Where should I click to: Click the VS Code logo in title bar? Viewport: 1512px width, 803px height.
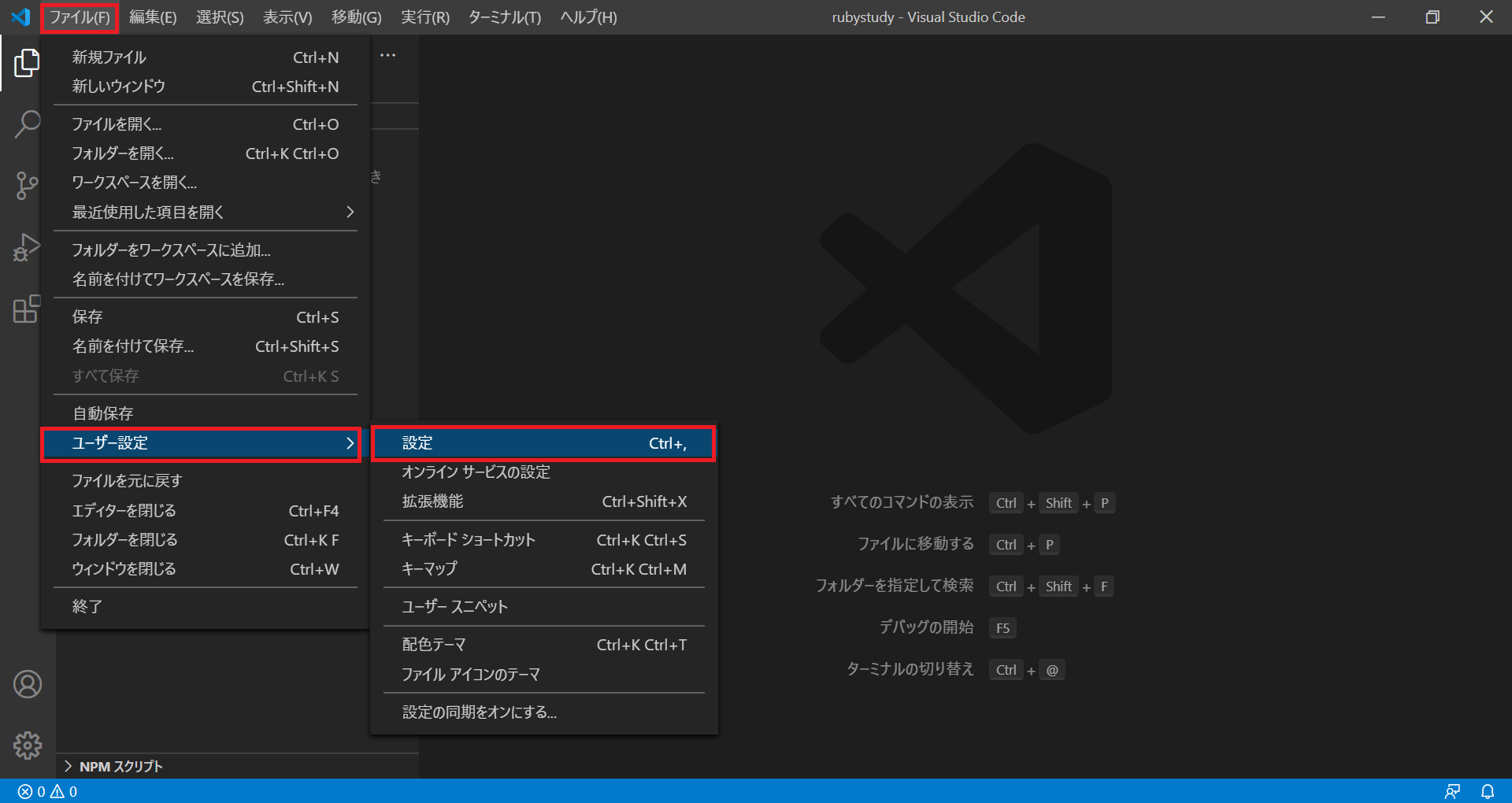click(x=20, y=17)
